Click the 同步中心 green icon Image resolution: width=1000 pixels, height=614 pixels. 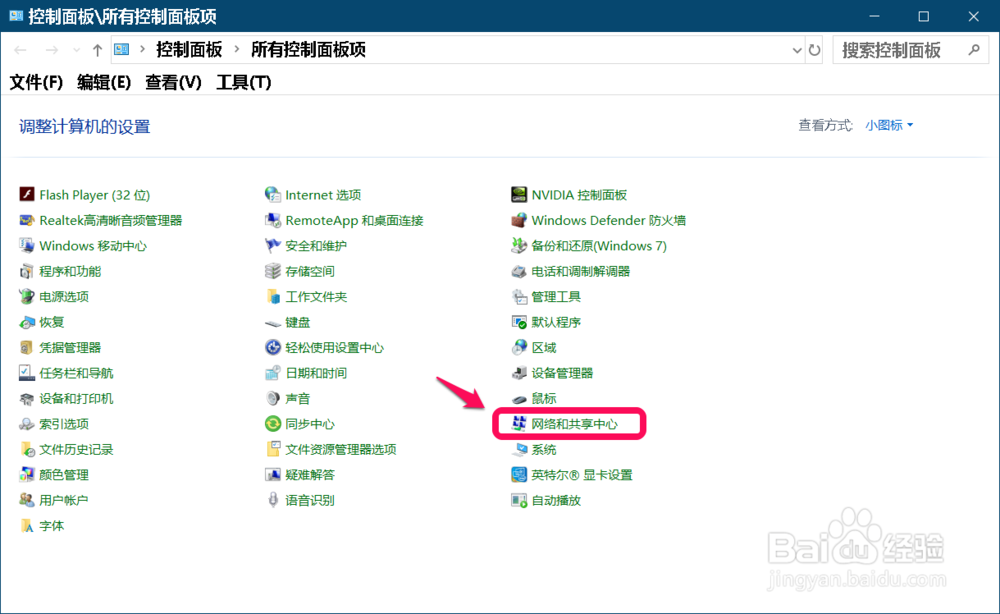tap(273, 424)
